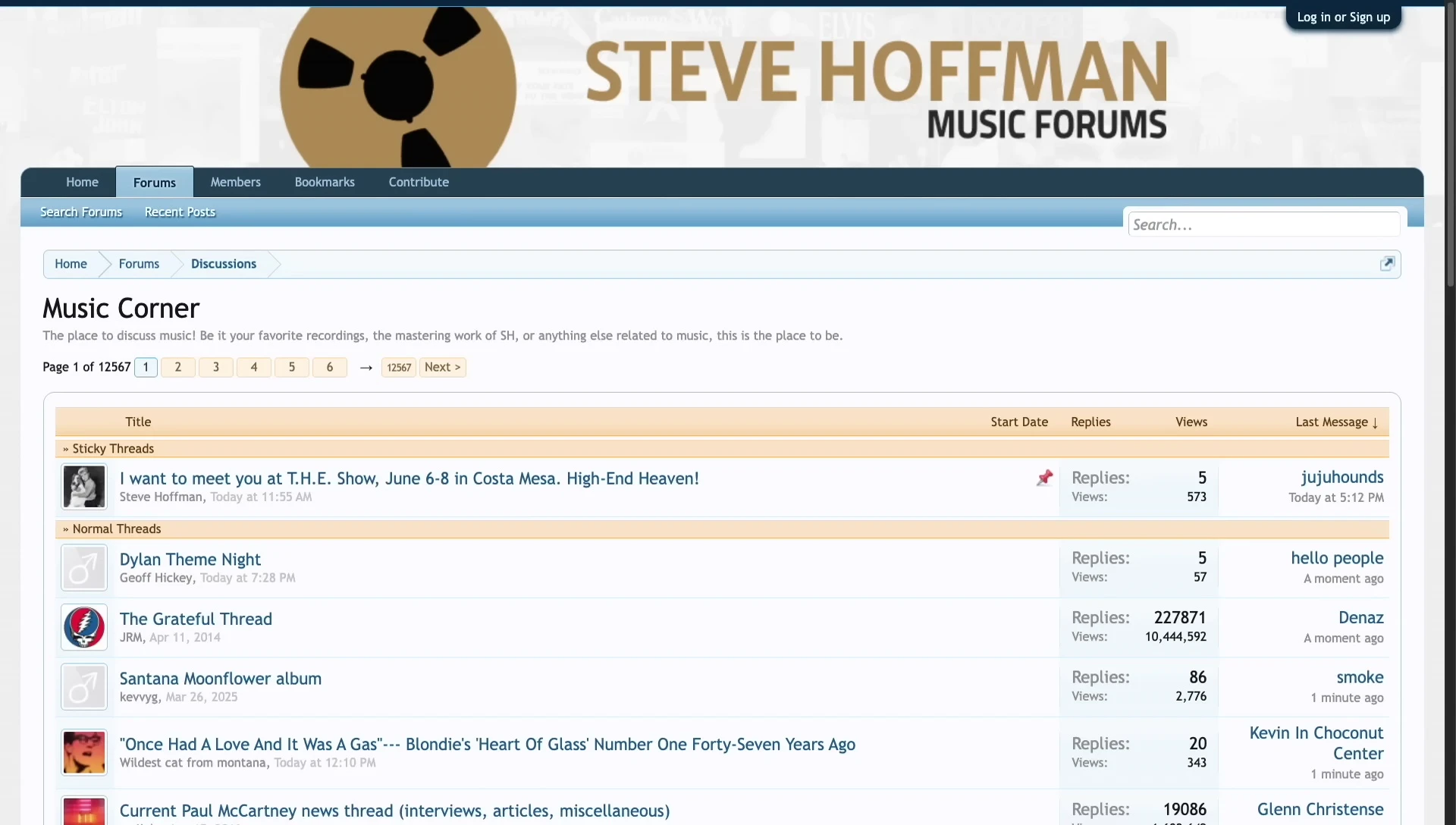This screenshot has height=825, width=1456.
Task: Go to page 3
Action: pyautogui.click(x=216, y=367)
